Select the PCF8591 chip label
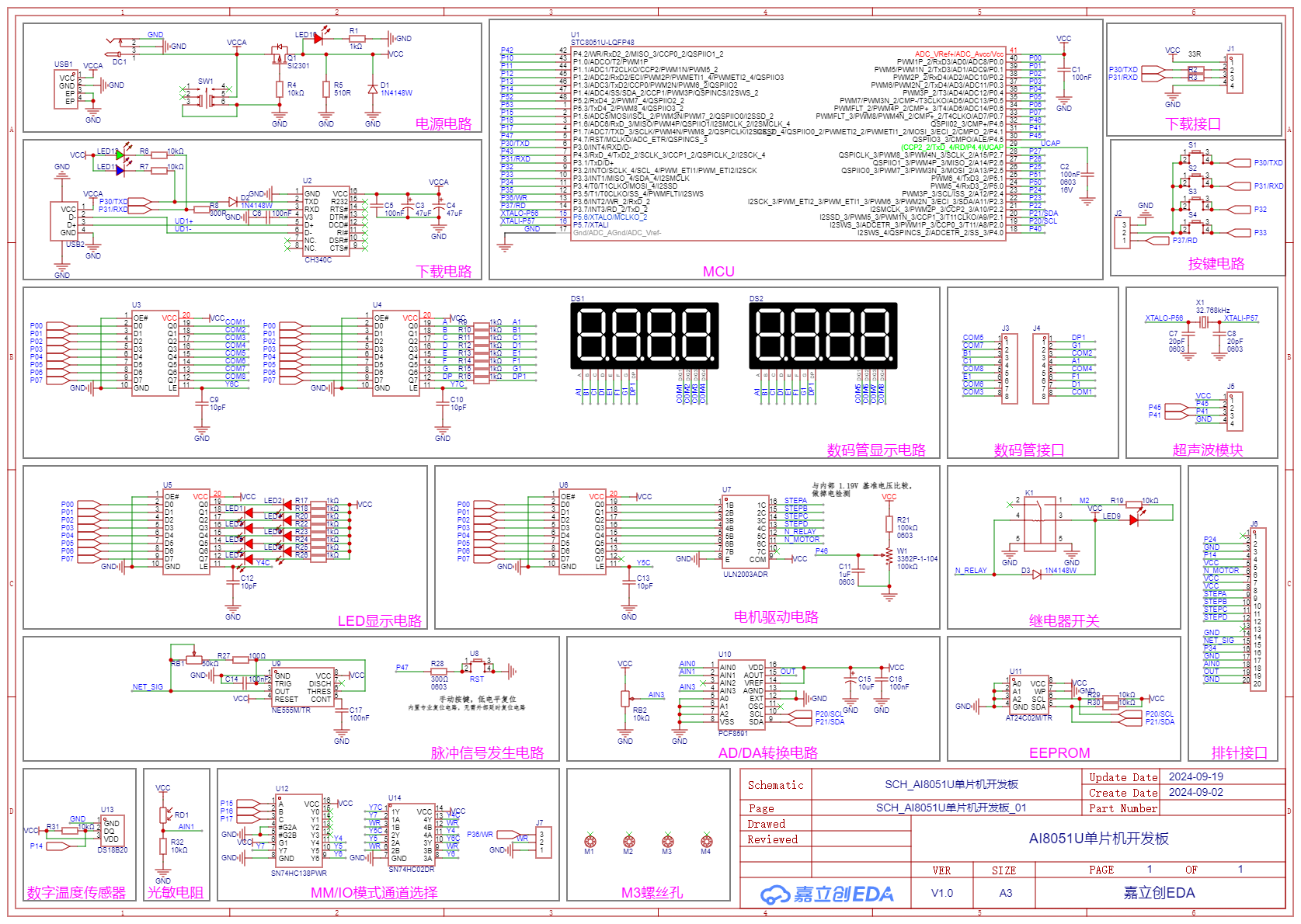 point(733,733)
